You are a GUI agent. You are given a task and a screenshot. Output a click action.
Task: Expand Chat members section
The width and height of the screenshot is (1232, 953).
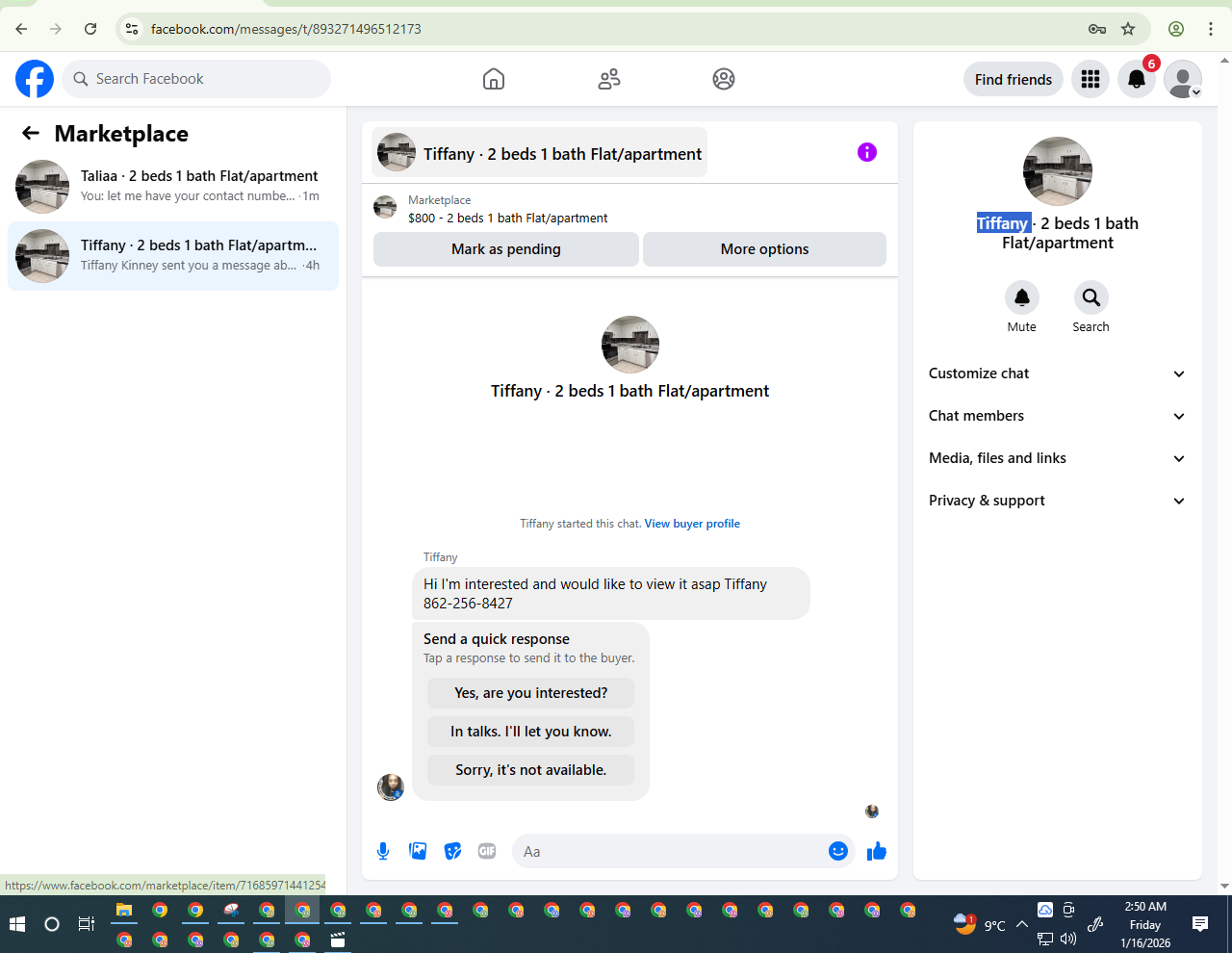click(1057, 416)
